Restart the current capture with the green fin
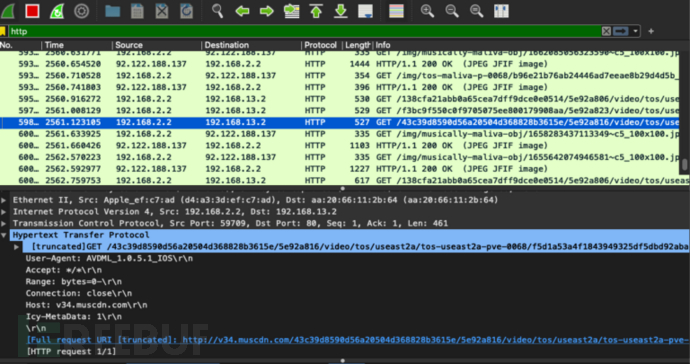690x364 pixels. click(x=57, y=11)
